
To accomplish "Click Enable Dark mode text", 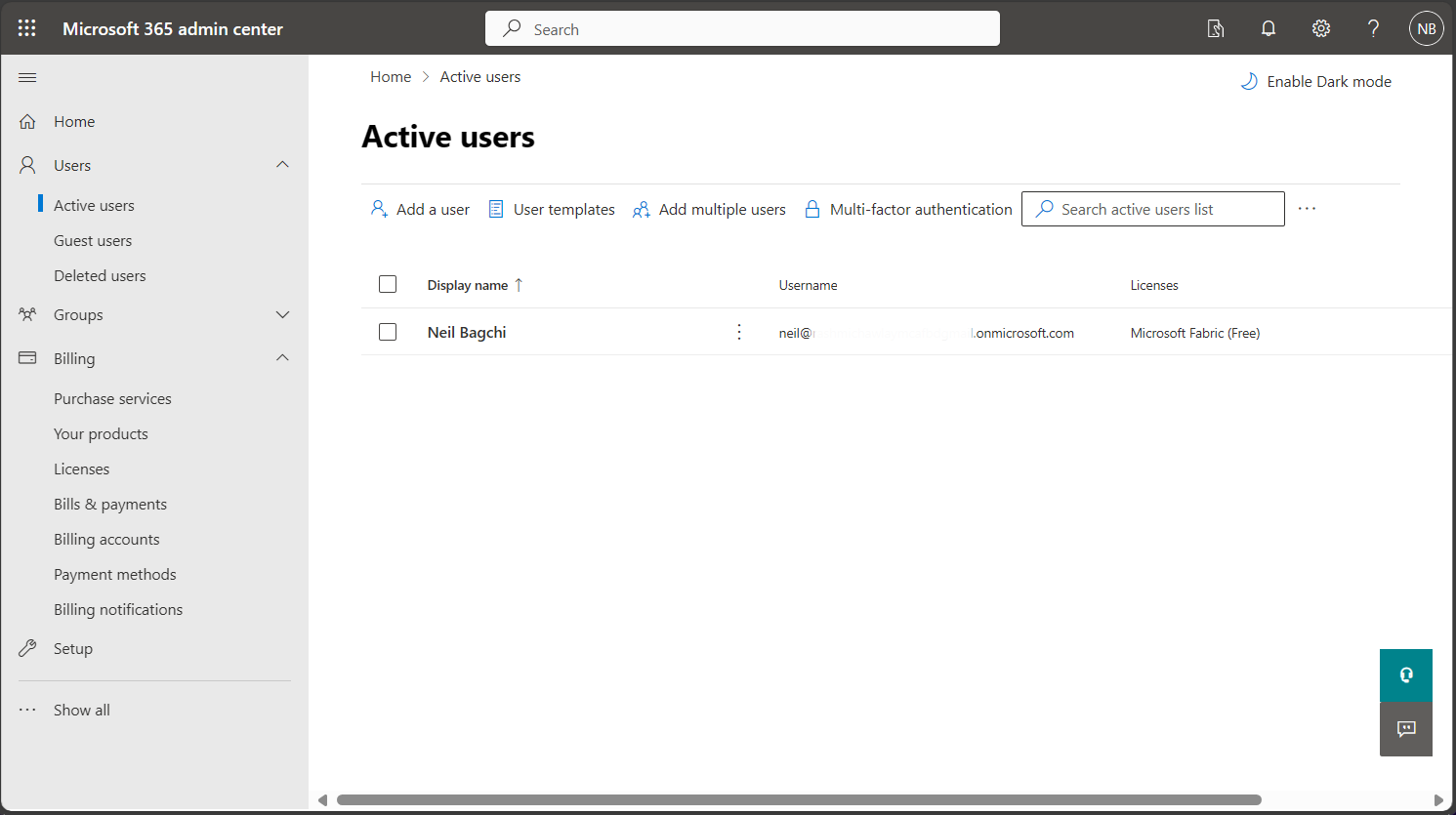I will click(x=1329, y=81).
